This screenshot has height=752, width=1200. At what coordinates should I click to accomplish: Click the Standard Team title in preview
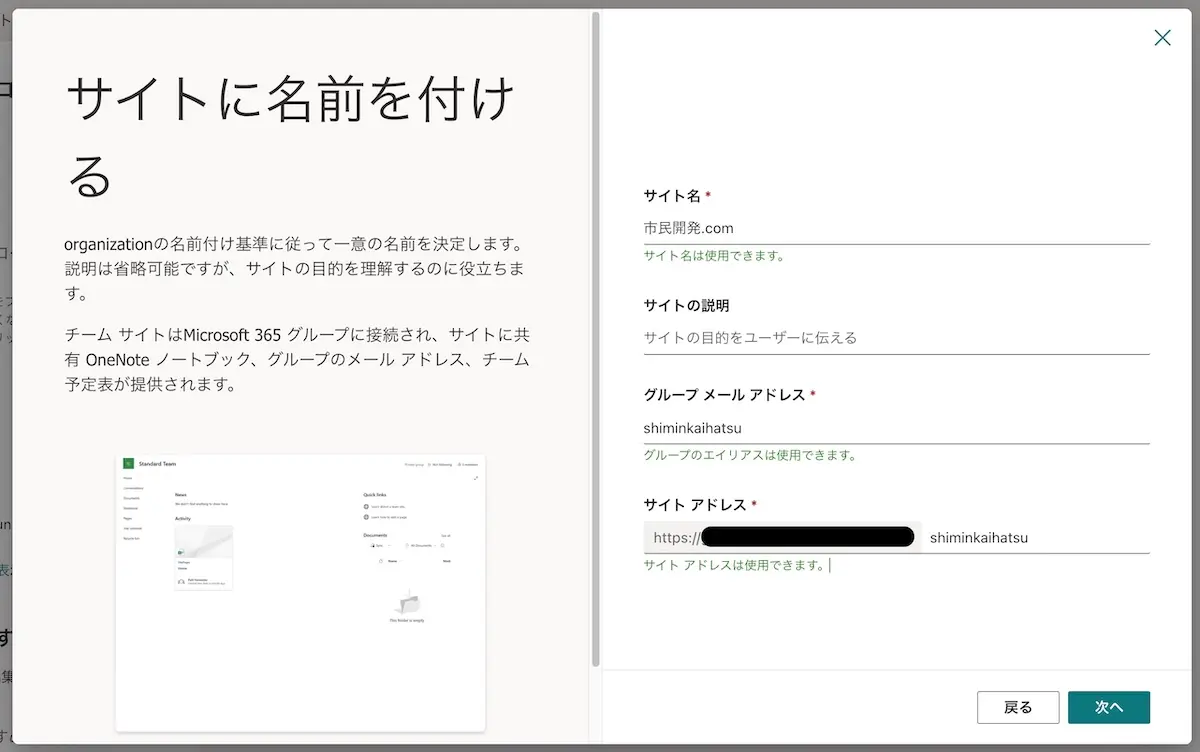pos(158,464)
